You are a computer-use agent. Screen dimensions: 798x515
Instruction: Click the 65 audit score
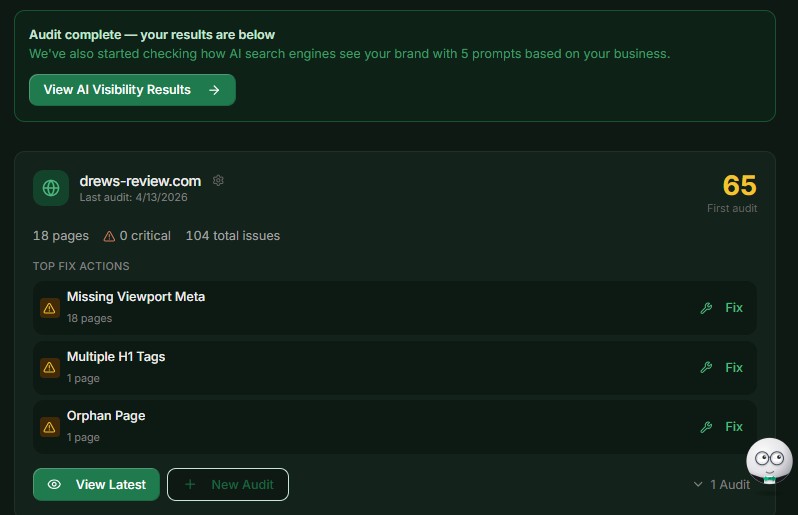pyautogui.click(x=739, y=186)
